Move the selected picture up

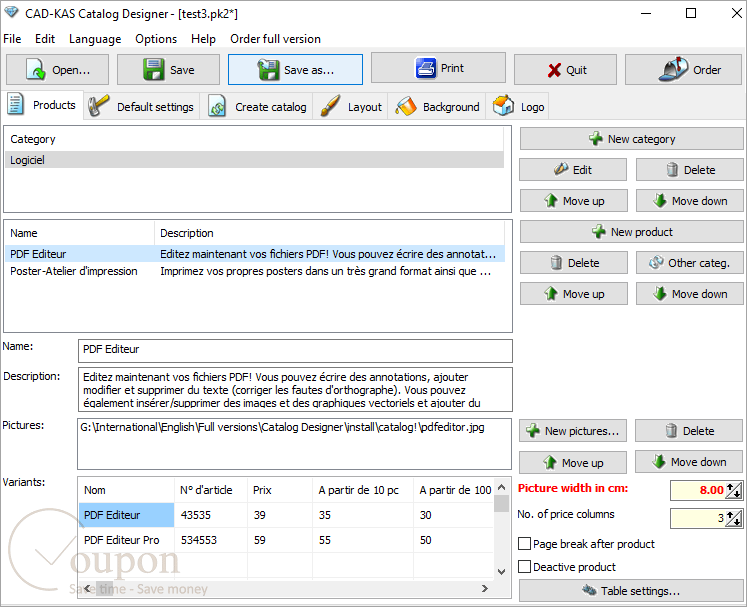point(573,462)
